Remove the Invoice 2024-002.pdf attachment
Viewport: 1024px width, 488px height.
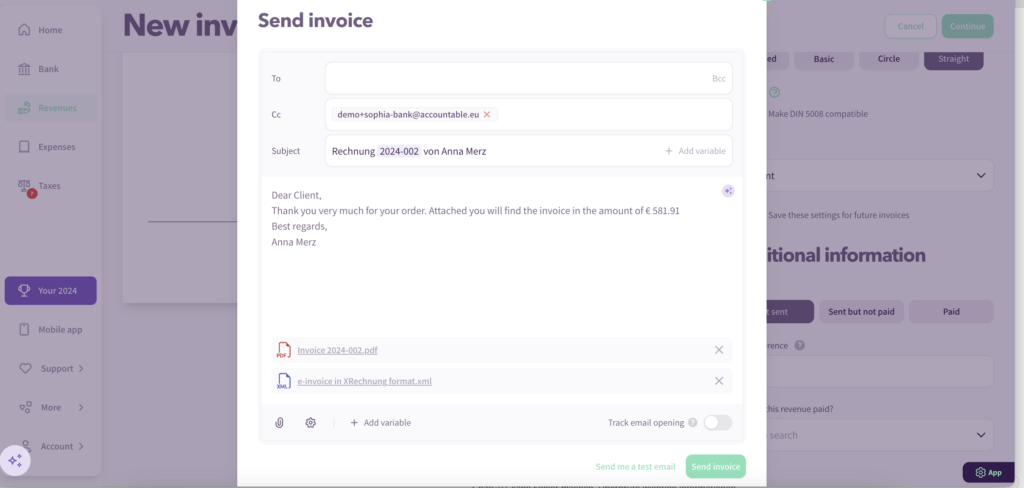pos(719,350)
